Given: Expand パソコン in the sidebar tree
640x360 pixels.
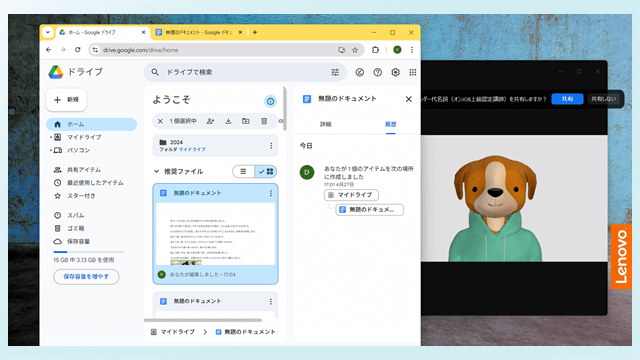Looking at the screenshot, I should tap(51, 150).
